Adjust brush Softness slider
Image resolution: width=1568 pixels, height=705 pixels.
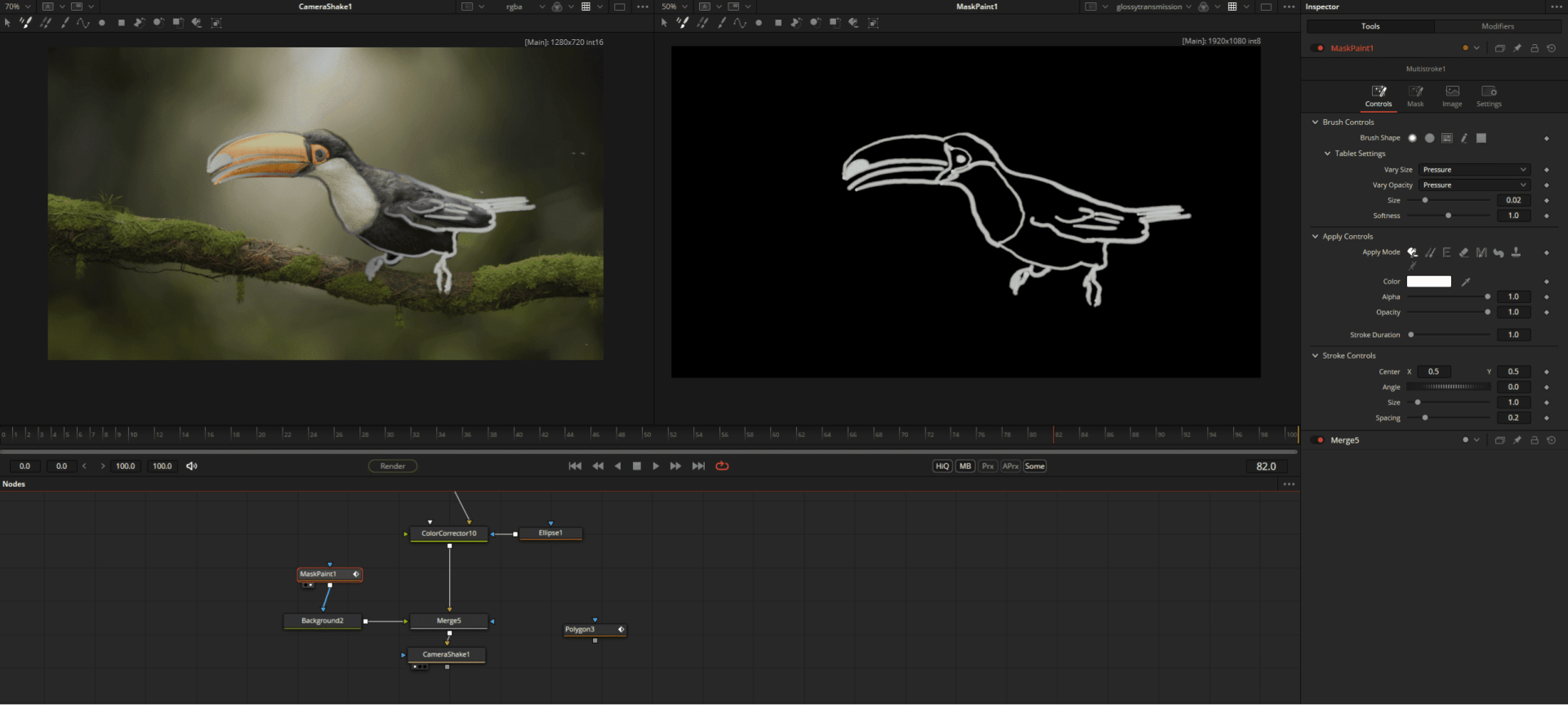coord(1449,216)
